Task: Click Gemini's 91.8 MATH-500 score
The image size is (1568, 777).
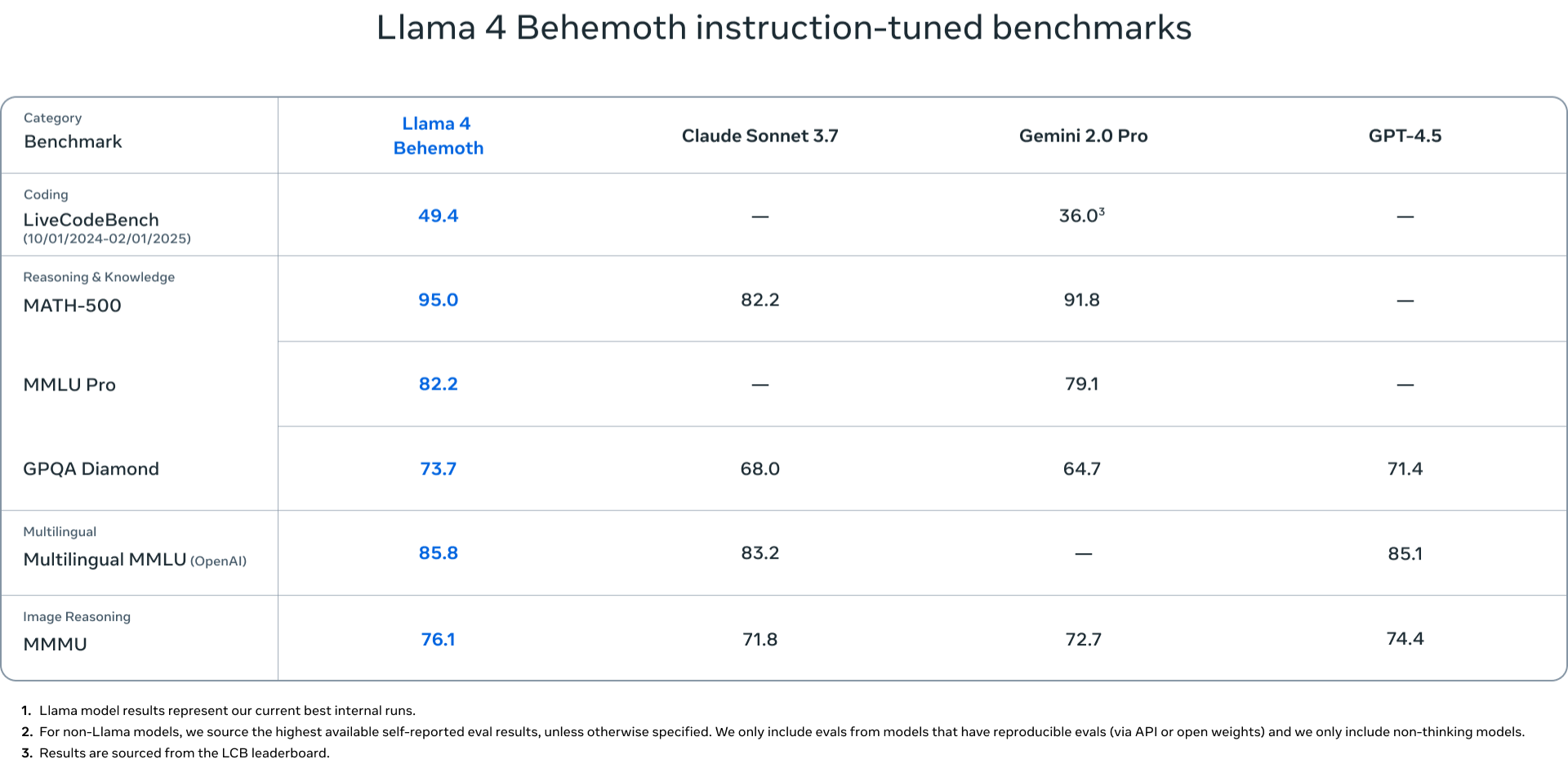Action: 1081,300
